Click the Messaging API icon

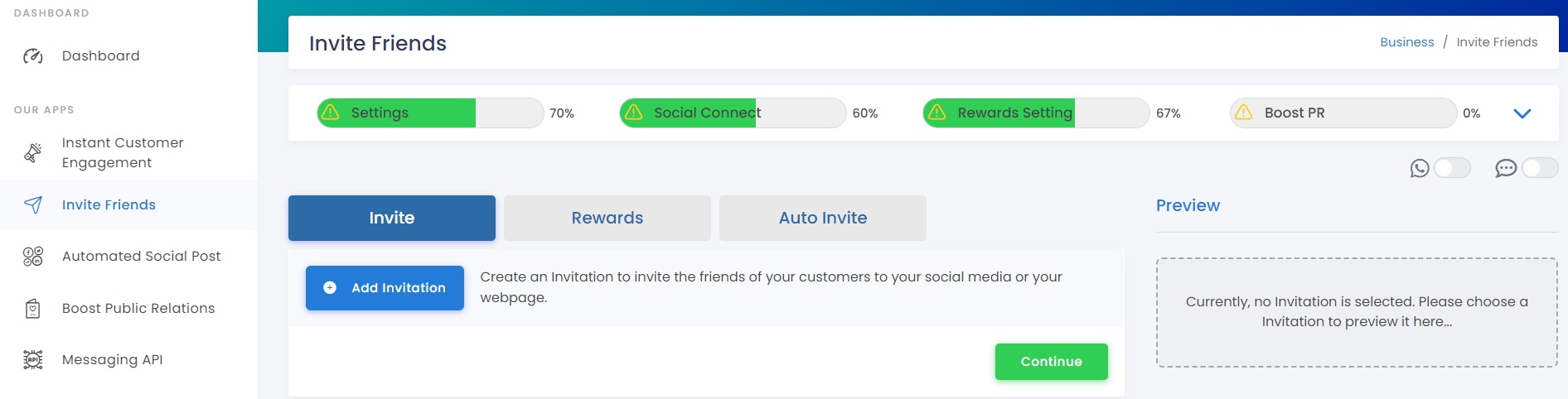point(33,359)
